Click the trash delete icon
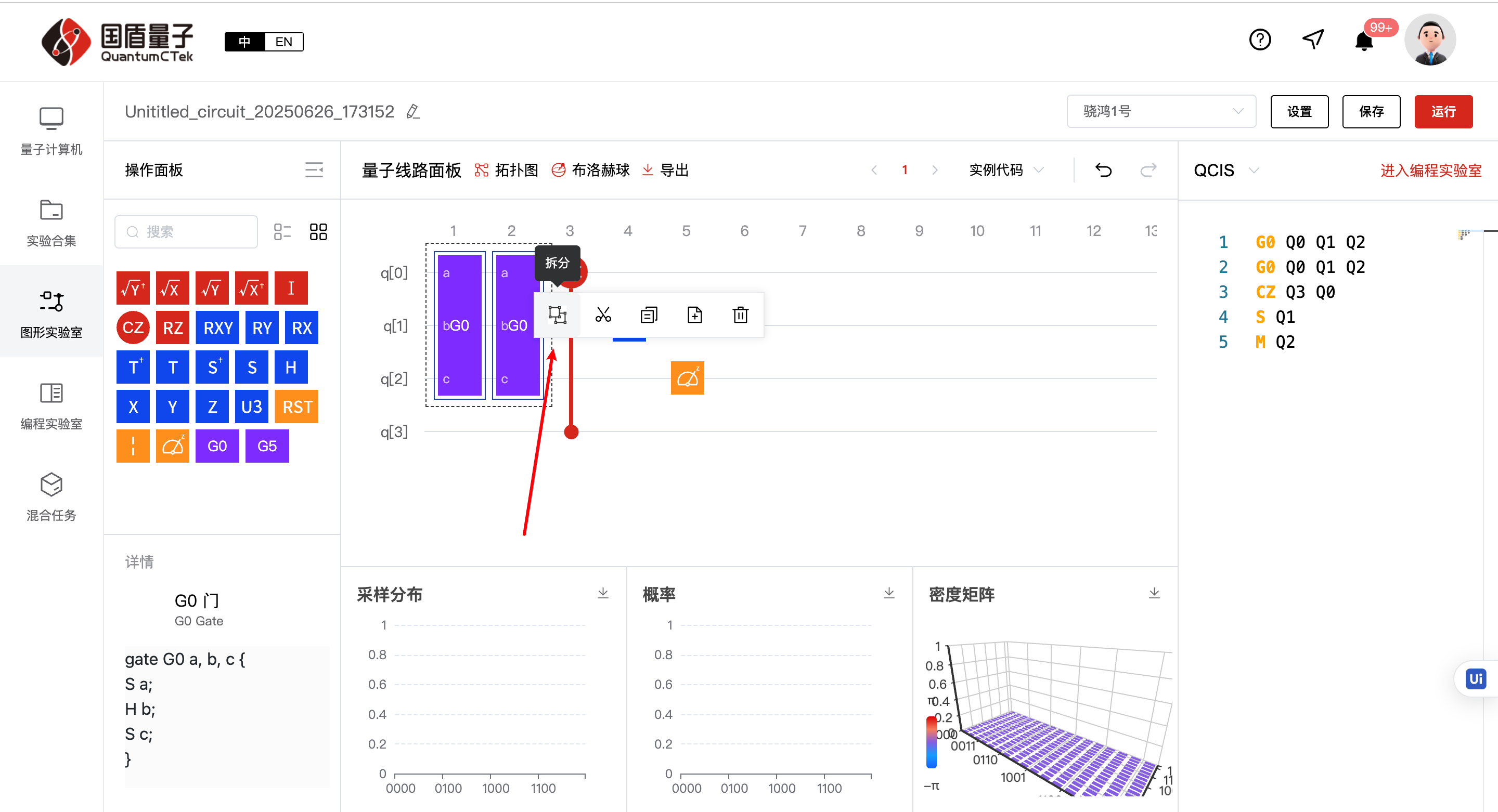This screenshot has height=812, width=1498. point(740,315)
